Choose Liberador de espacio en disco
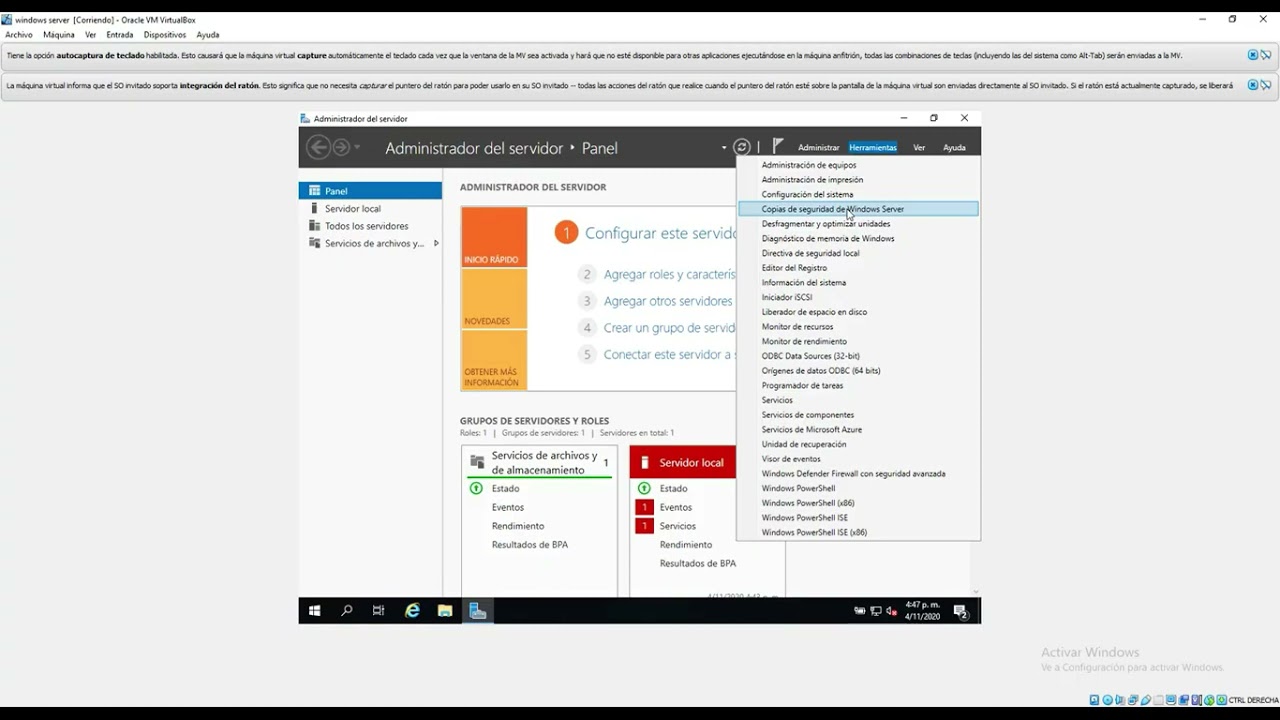 814,312
